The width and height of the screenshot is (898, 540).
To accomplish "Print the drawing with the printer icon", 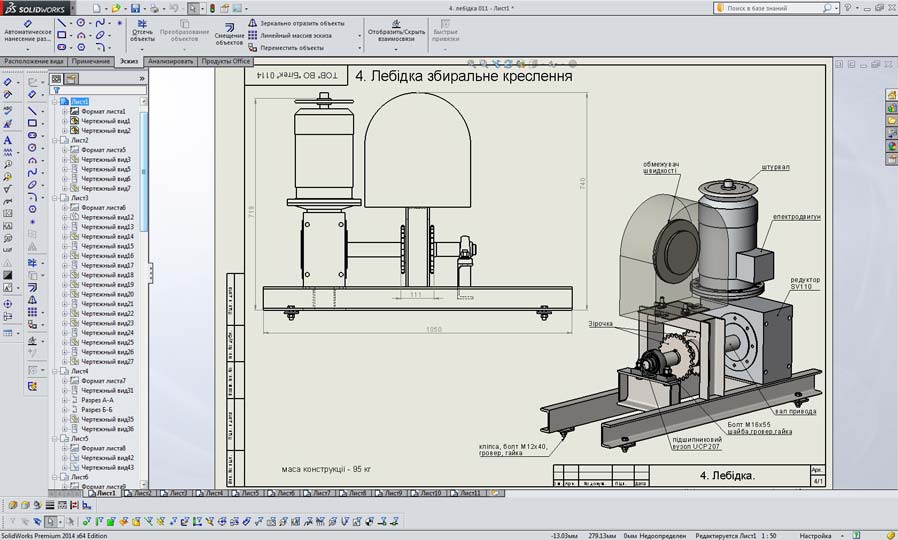I will [154, 8].
